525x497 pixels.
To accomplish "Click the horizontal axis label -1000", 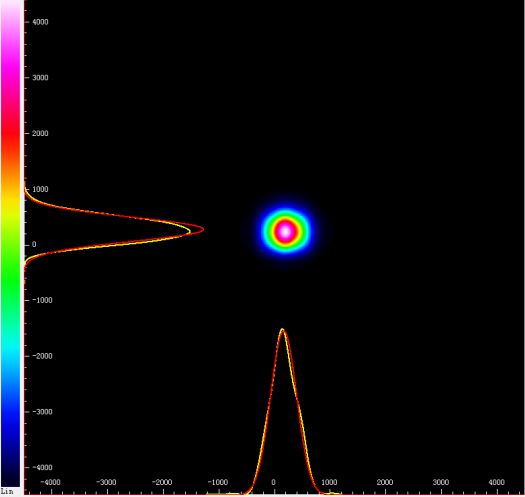I will tap(218, 482).
